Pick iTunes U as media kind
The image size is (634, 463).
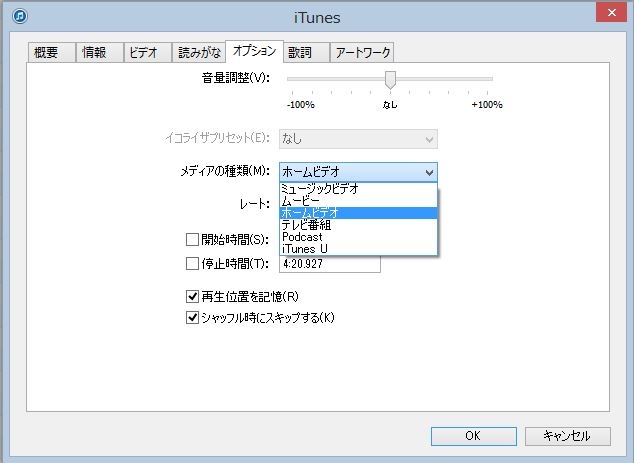(x=359, y=249)
